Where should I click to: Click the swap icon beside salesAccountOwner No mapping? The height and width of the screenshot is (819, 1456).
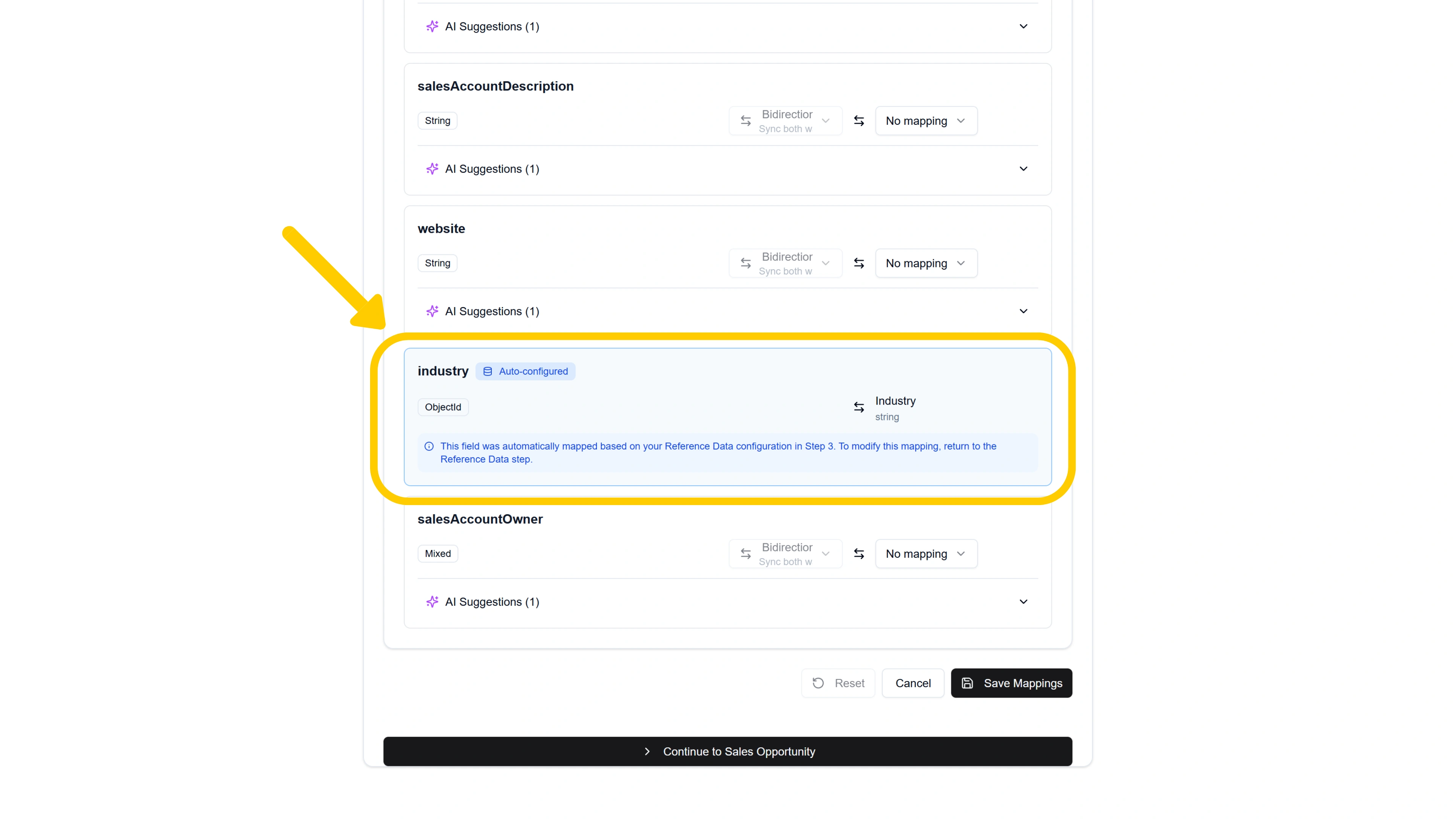(x=858, y=554)
